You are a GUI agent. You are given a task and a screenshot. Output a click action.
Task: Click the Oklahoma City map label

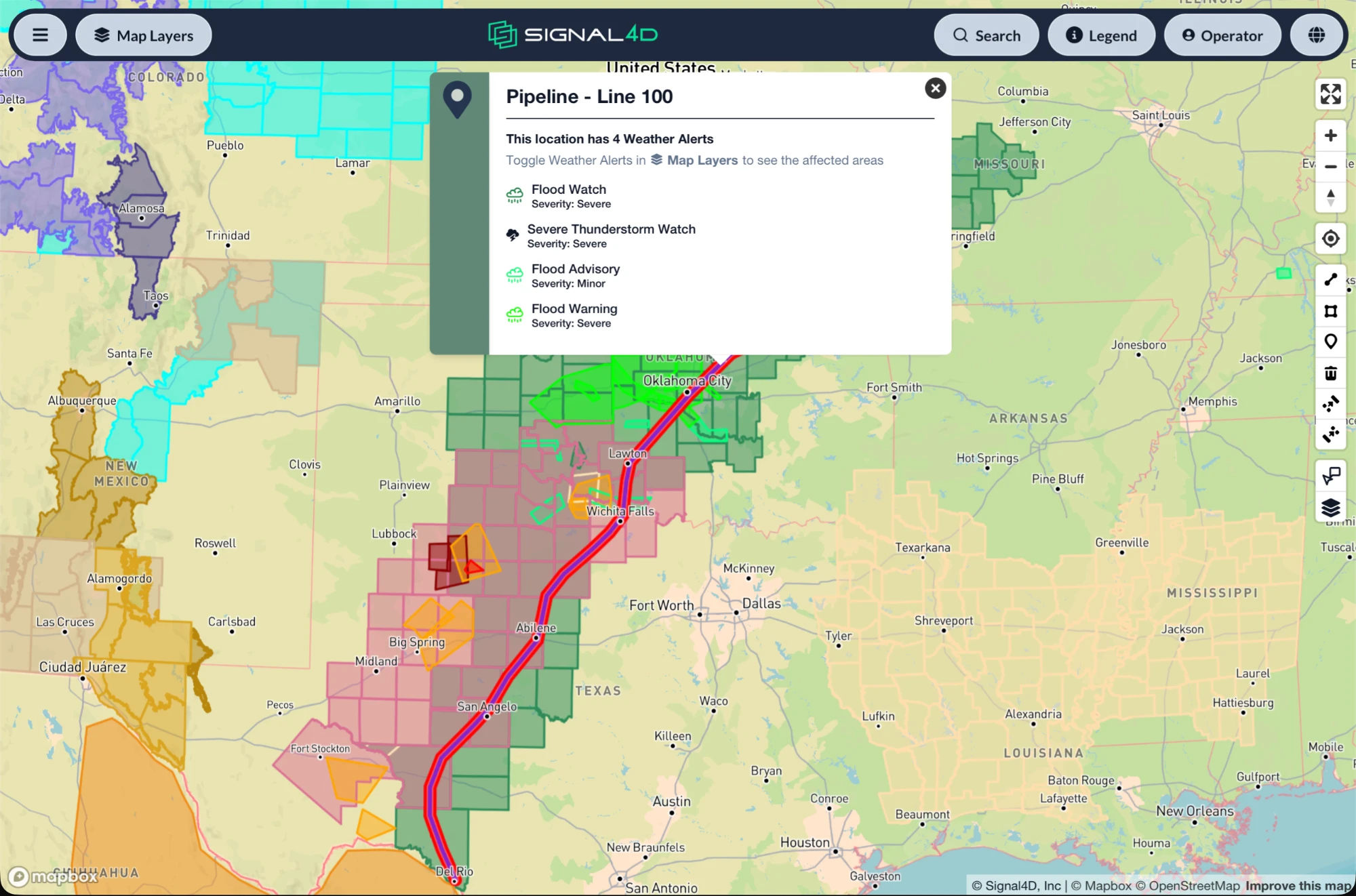(x=687, y=381)
